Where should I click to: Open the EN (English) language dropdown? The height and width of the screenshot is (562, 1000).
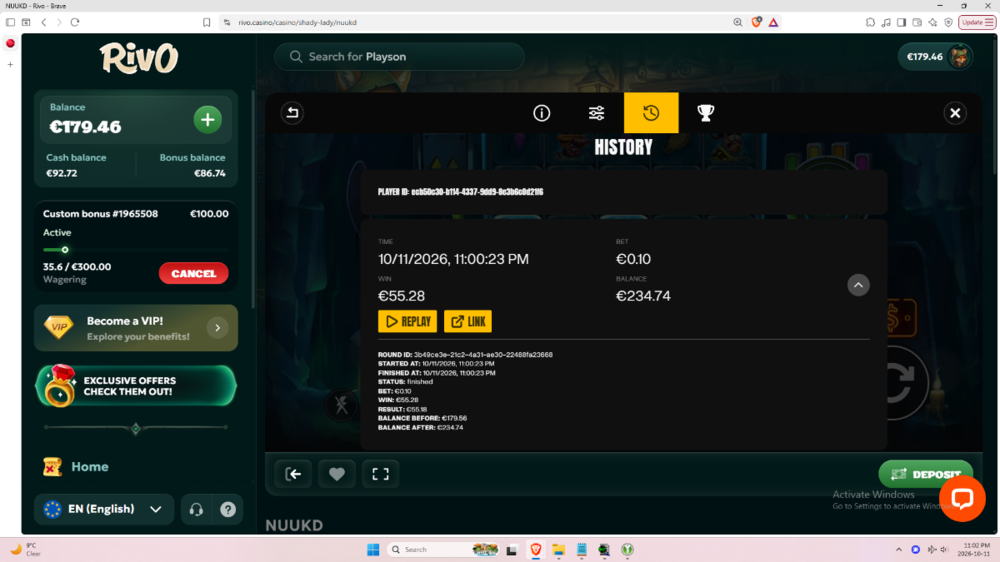[x=103, y=509]
